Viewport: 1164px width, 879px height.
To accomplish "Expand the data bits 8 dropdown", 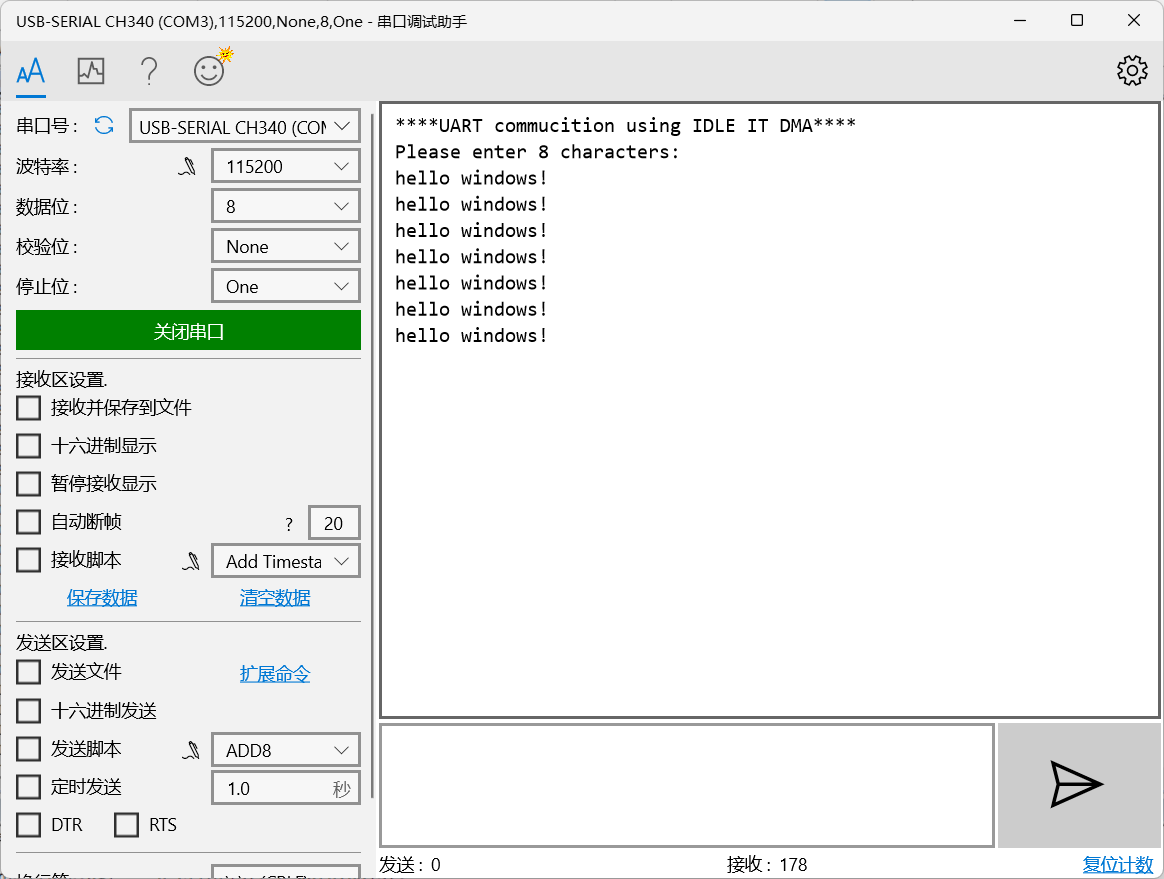I will [286, 206].
